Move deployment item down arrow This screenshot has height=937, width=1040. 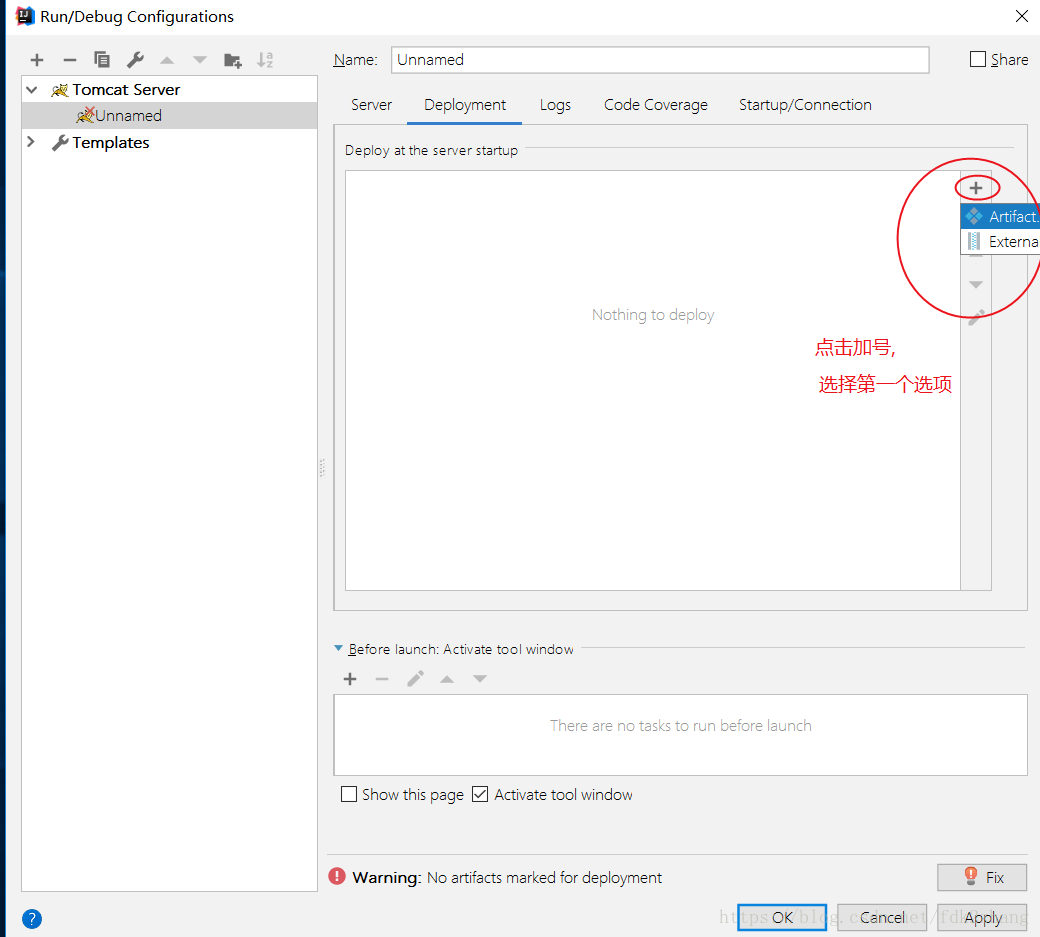976,284
